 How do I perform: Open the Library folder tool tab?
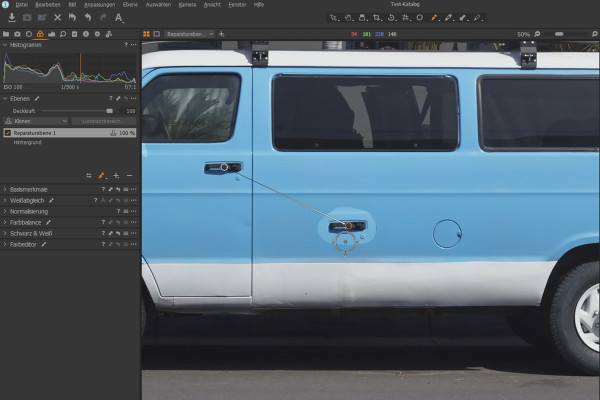[x=6, y=34]
